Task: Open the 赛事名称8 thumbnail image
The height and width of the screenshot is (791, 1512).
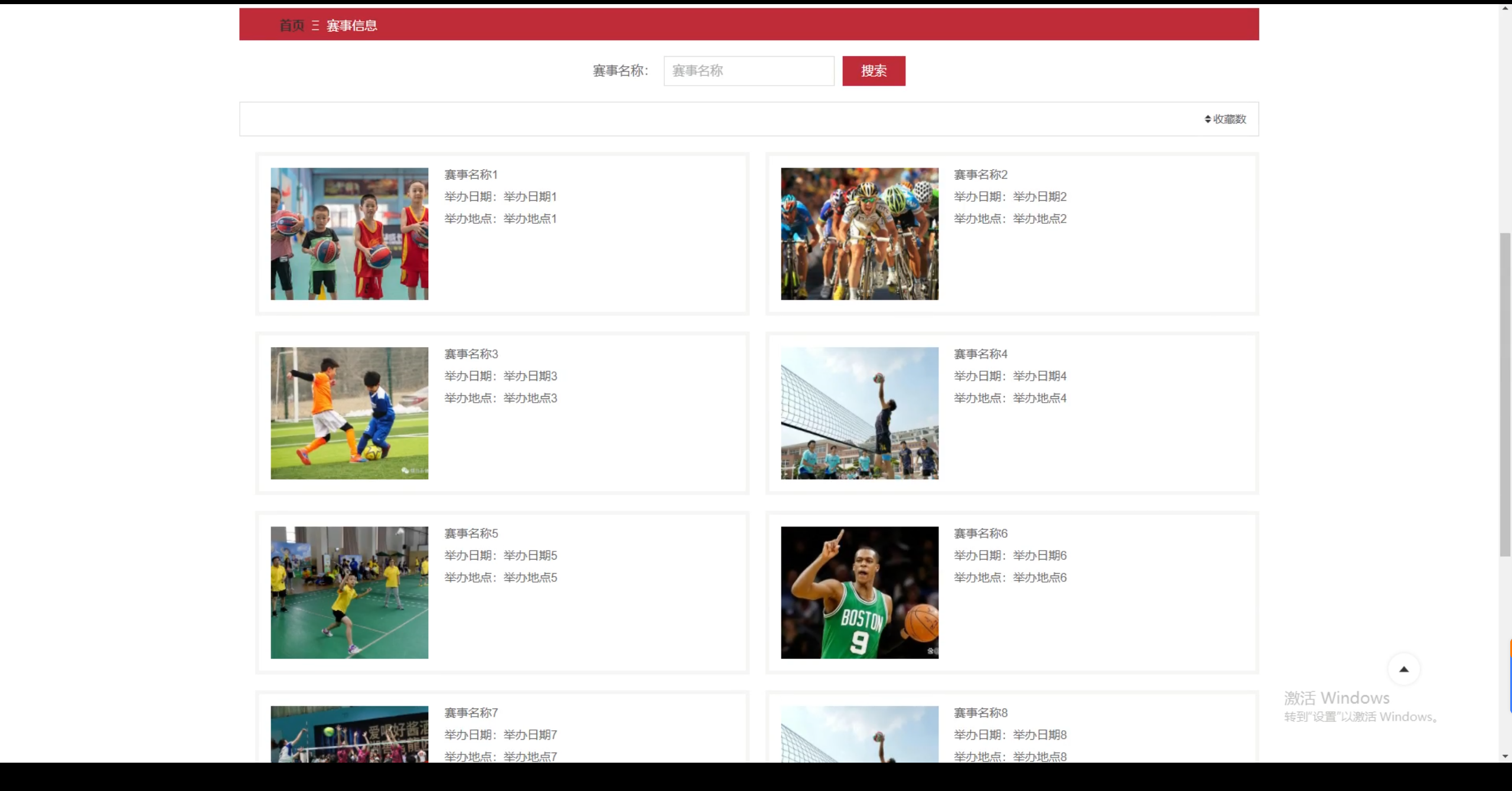Action: tap(859, 734)
